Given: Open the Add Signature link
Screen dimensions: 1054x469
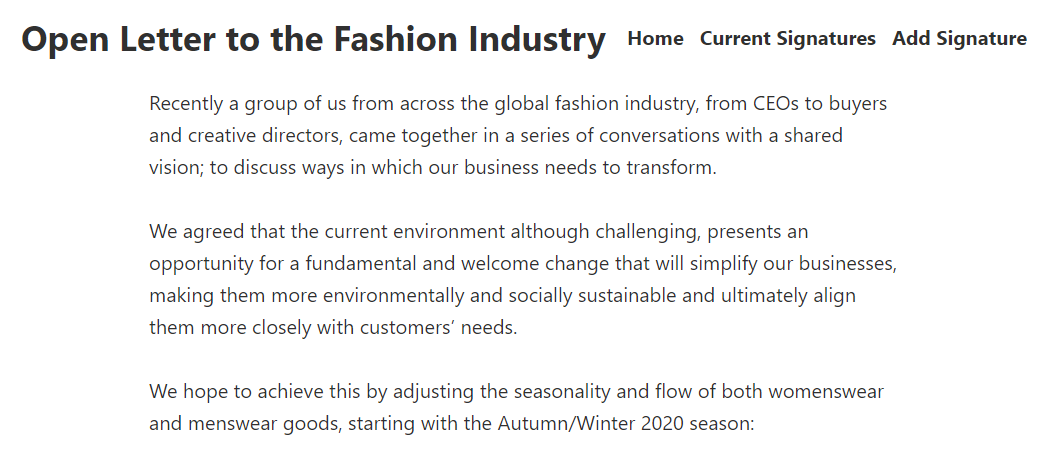Looking at the screenshot, I should coord(959,38).
